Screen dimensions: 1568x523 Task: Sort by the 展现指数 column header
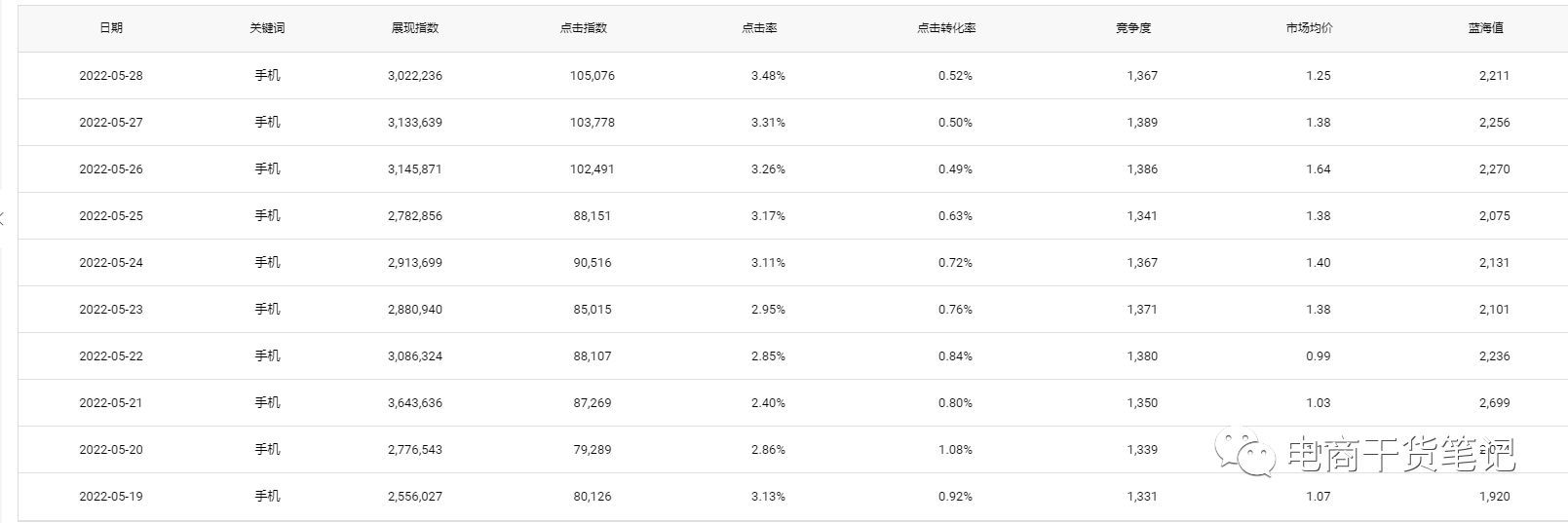pos(415,28)
